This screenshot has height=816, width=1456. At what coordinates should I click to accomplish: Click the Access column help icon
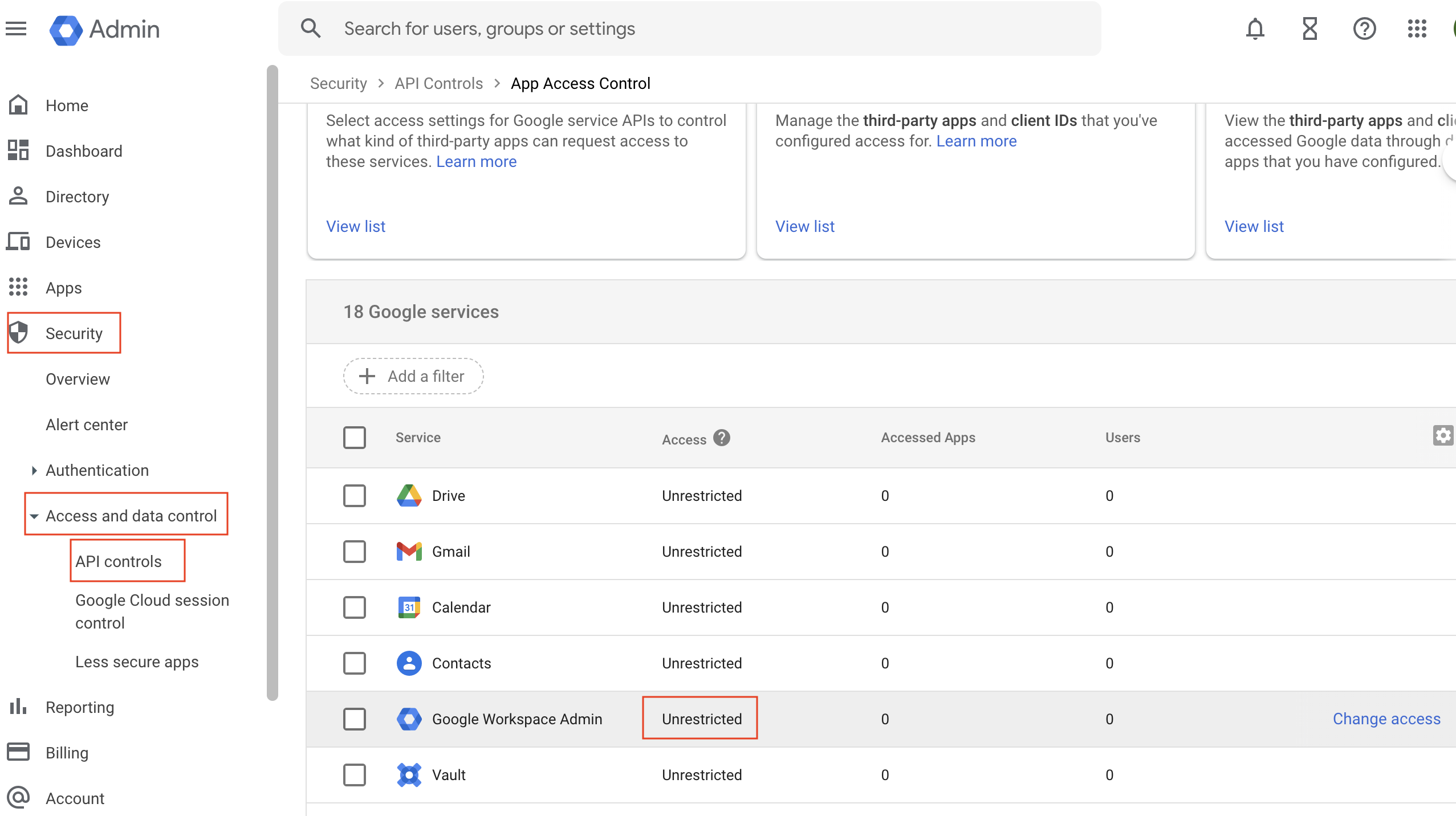pos(722,438)
